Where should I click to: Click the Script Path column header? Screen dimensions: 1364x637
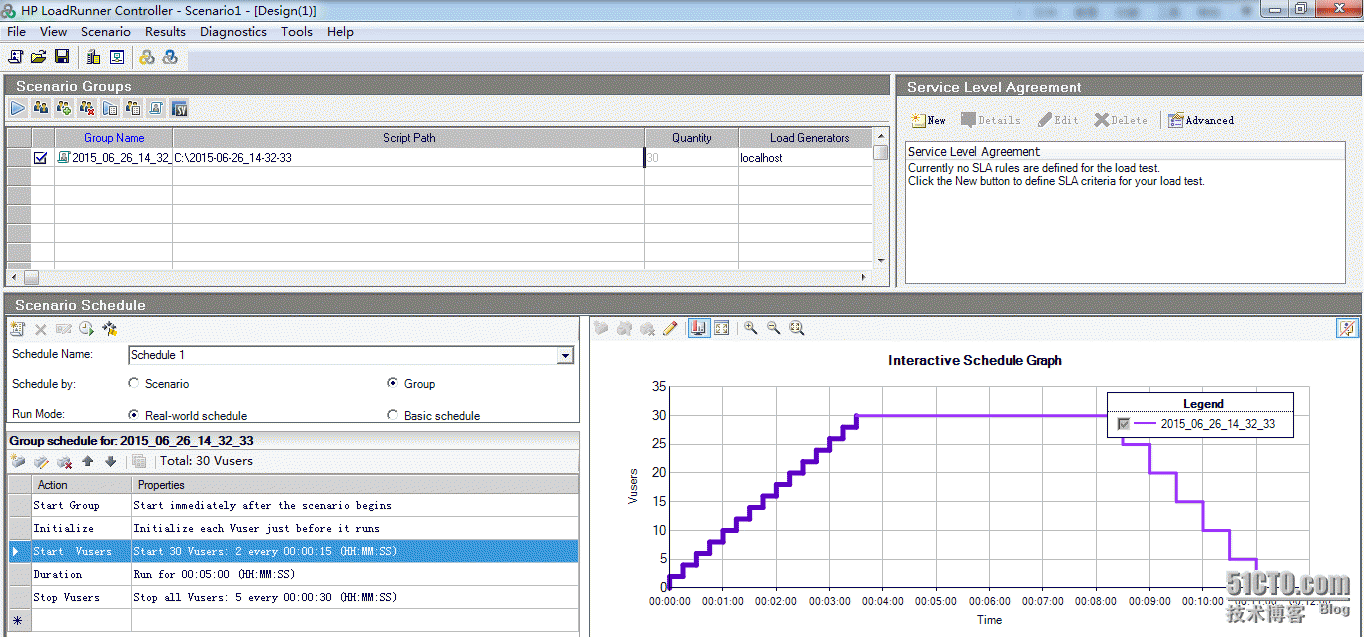click(409, 138)
